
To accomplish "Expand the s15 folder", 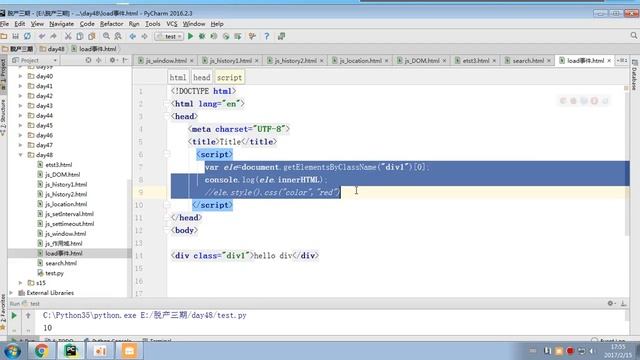I will (x=20, y=282).
